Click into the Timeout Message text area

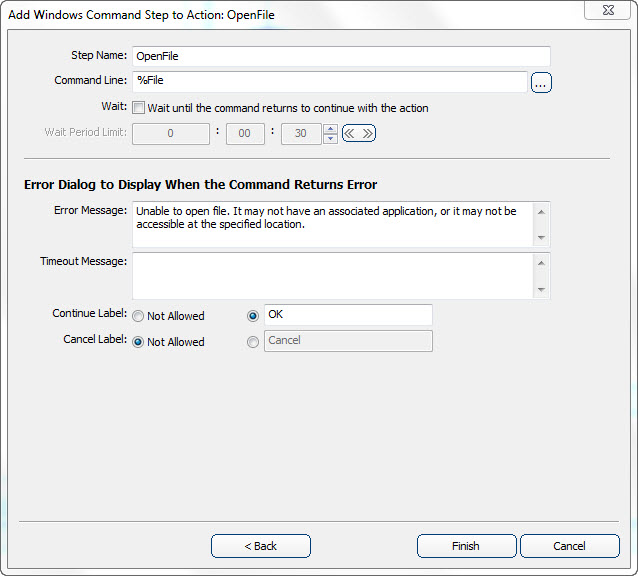coord(330,275)
